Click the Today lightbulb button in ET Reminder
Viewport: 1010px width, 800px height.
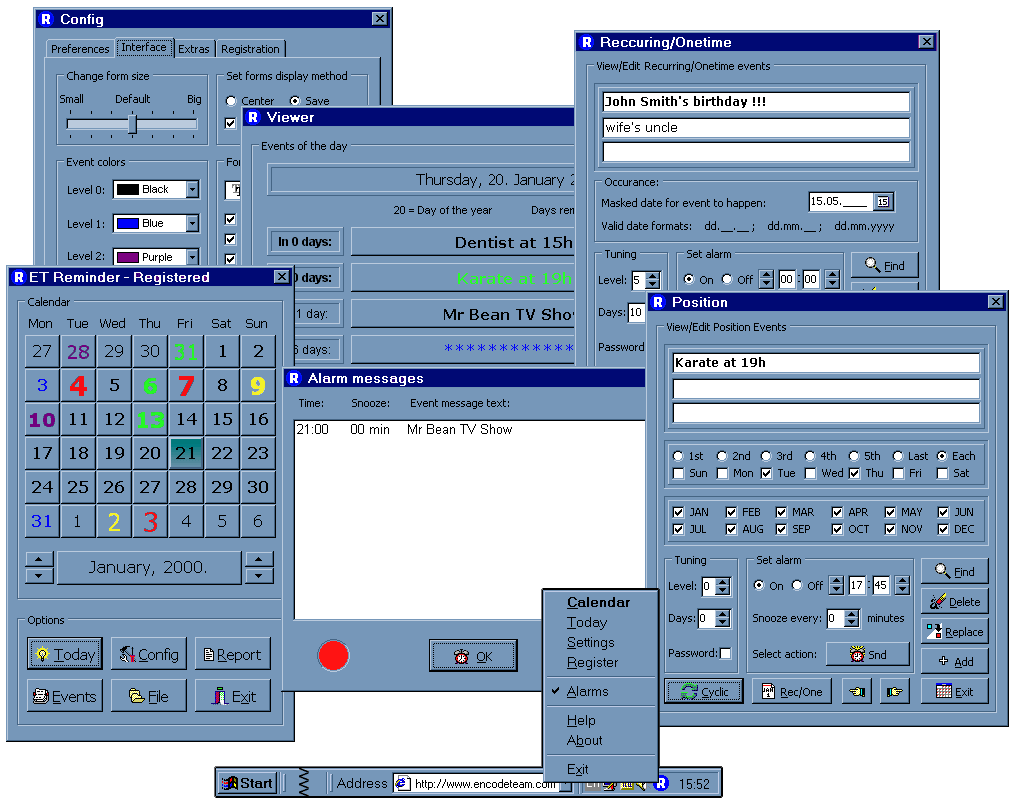tap(65, 654)
